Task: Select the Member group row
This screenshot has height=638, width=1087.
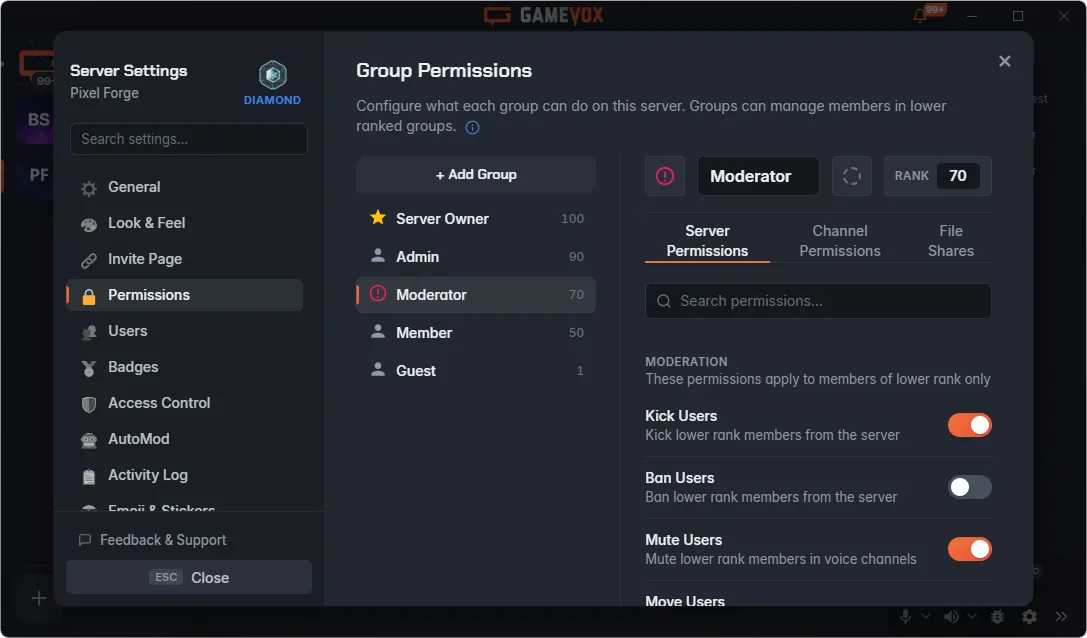Action: click(476, 333)
